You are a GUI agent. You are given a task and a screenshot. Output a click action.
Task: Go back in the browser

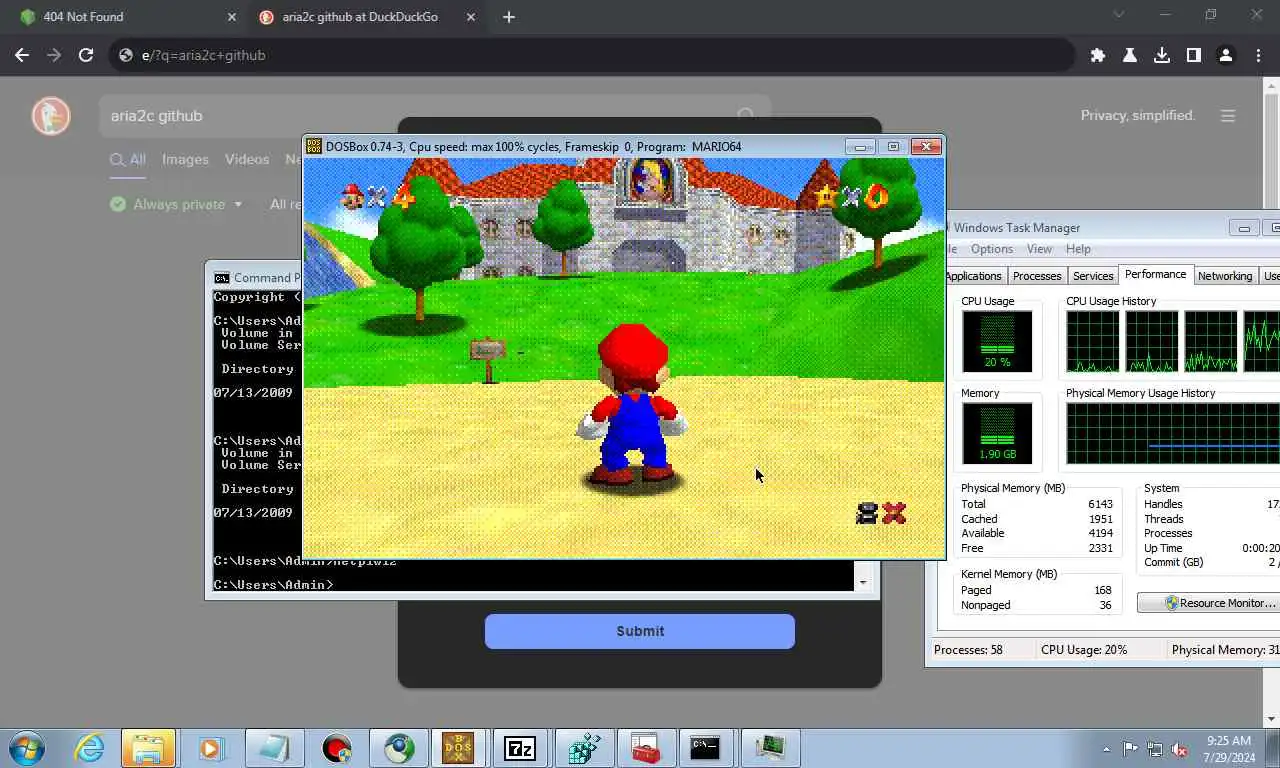tap(23, 55)
